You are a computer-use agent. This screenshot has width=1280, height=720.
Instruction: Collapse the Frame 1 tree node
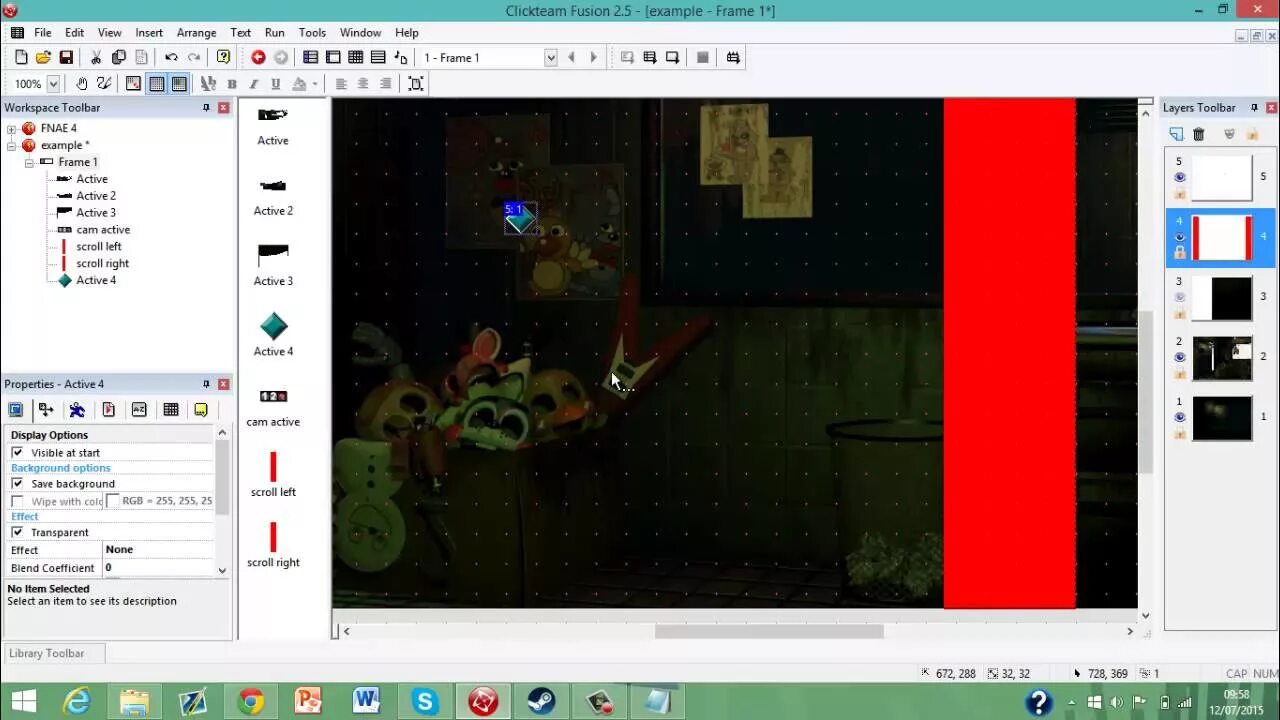point(29,162)
